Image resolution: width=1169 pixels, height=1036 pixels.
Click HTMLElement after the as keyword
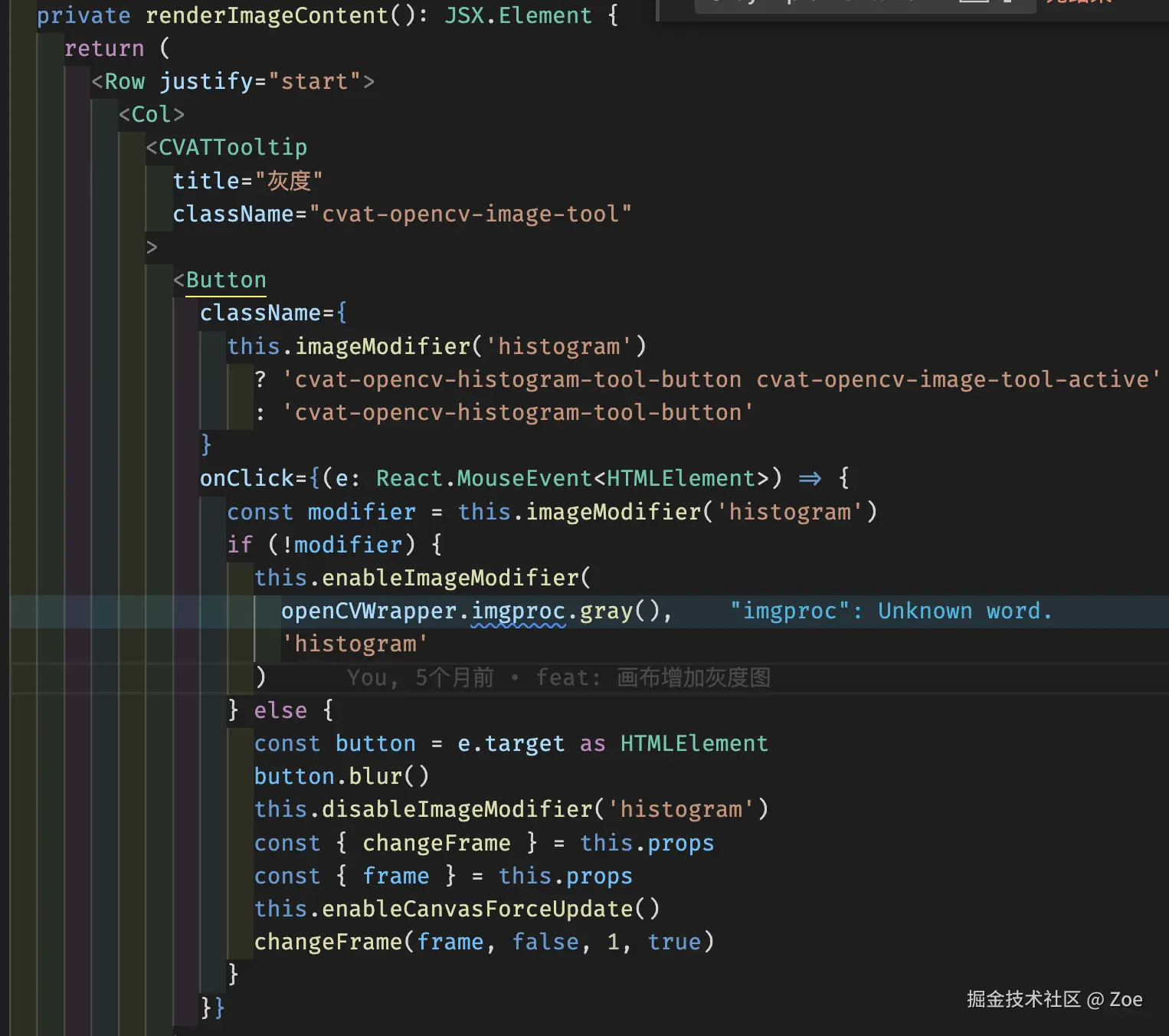[694, 743]
